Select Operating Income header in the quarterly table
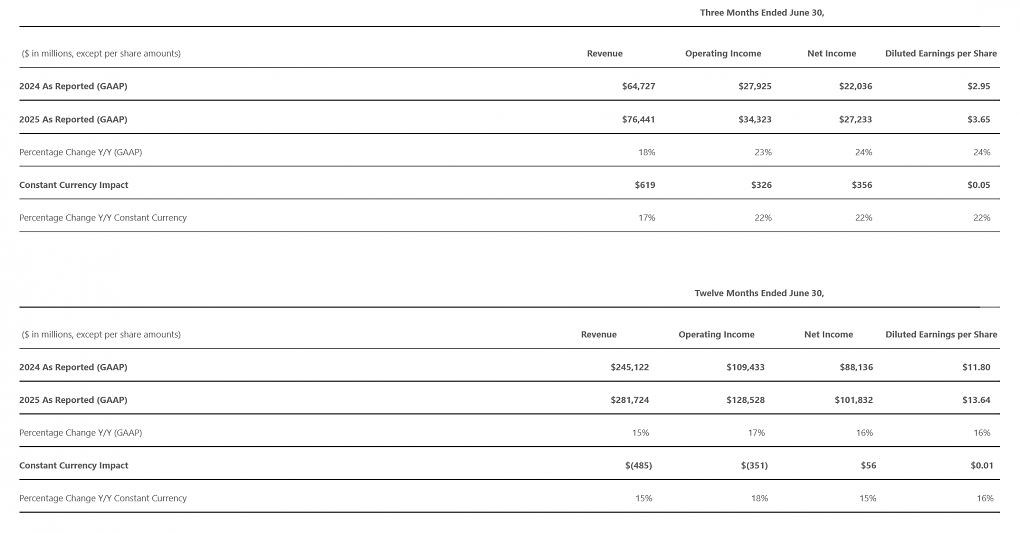The image size is (1020, 534). coord(723,53)
